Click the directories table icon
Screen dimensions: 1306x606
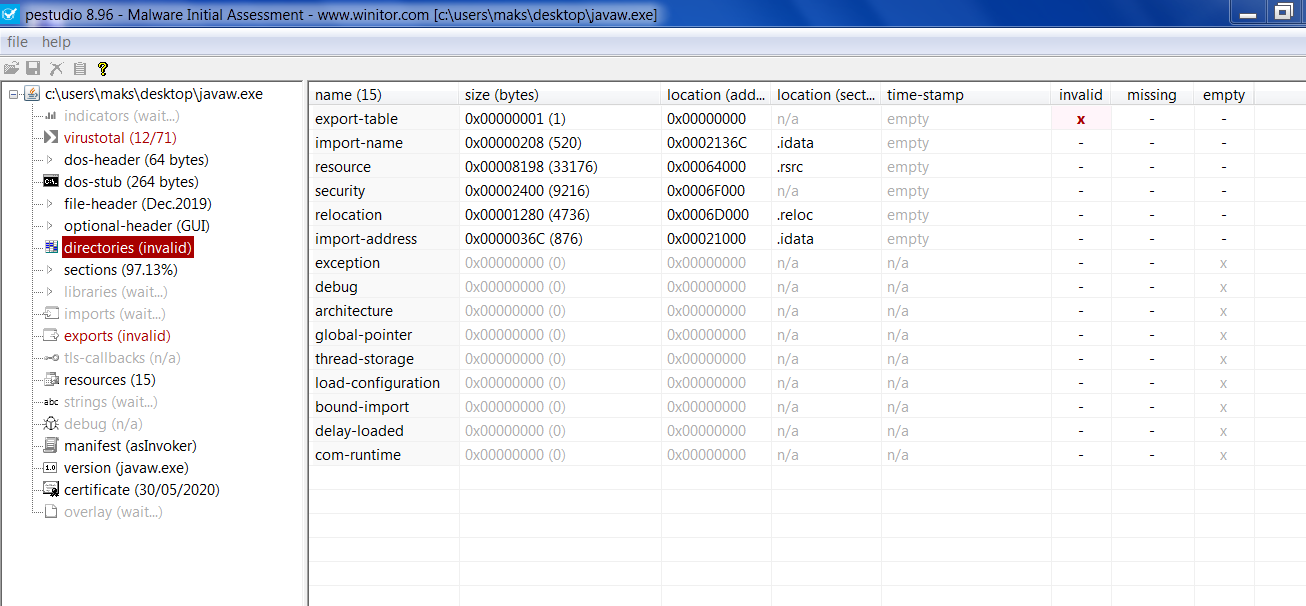51,248
